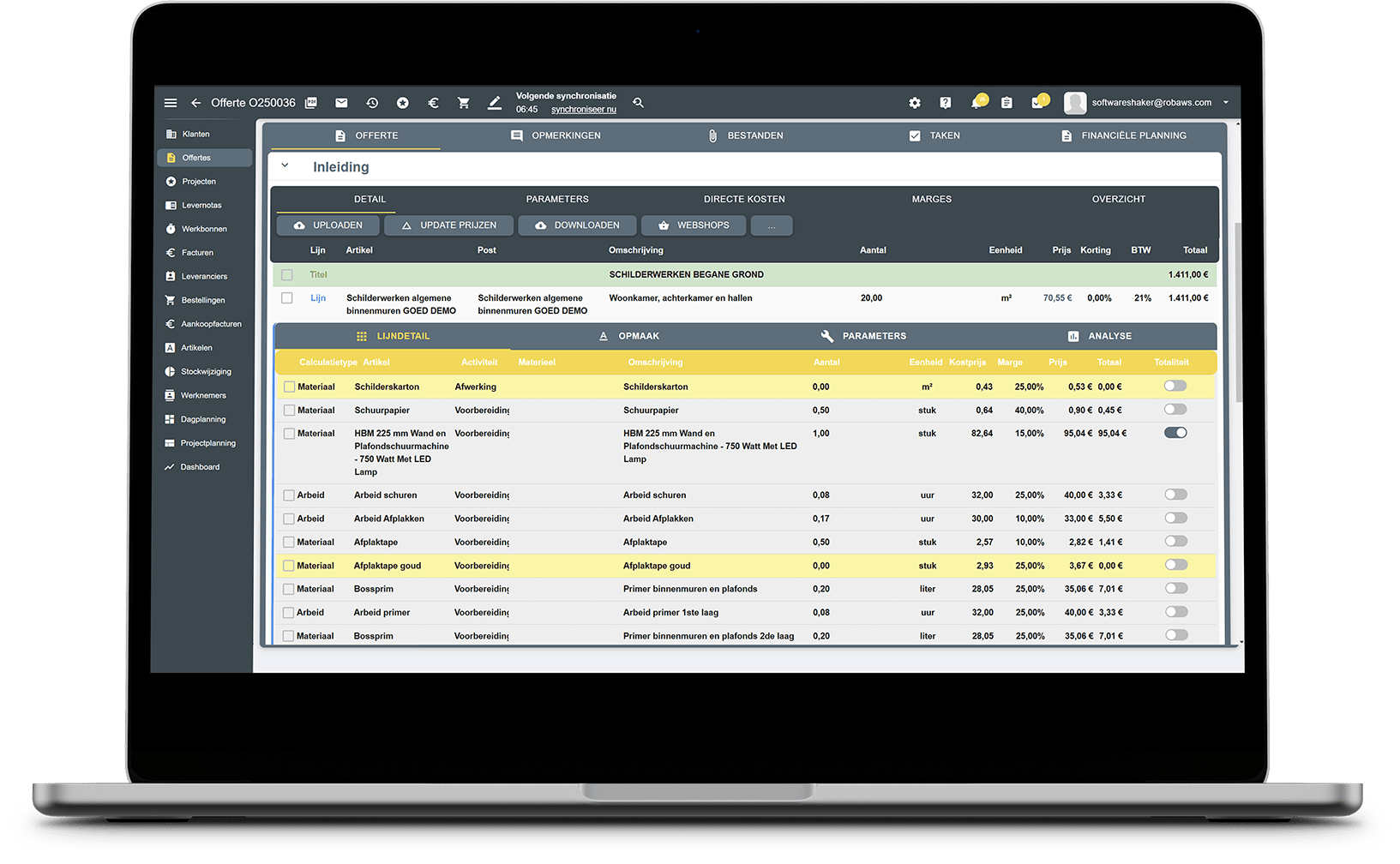
Task: Open the user account dropdown arrow
Action: (1225, 103)
